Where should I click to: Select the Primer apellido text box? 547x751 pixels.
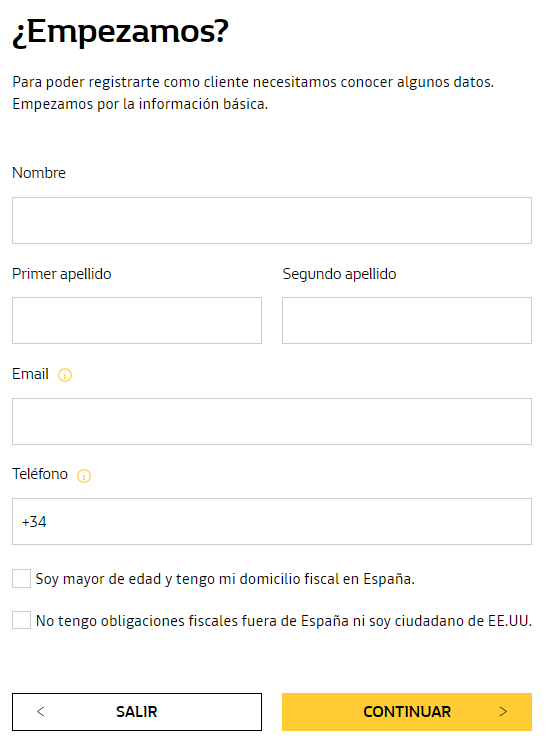(137, 320)
